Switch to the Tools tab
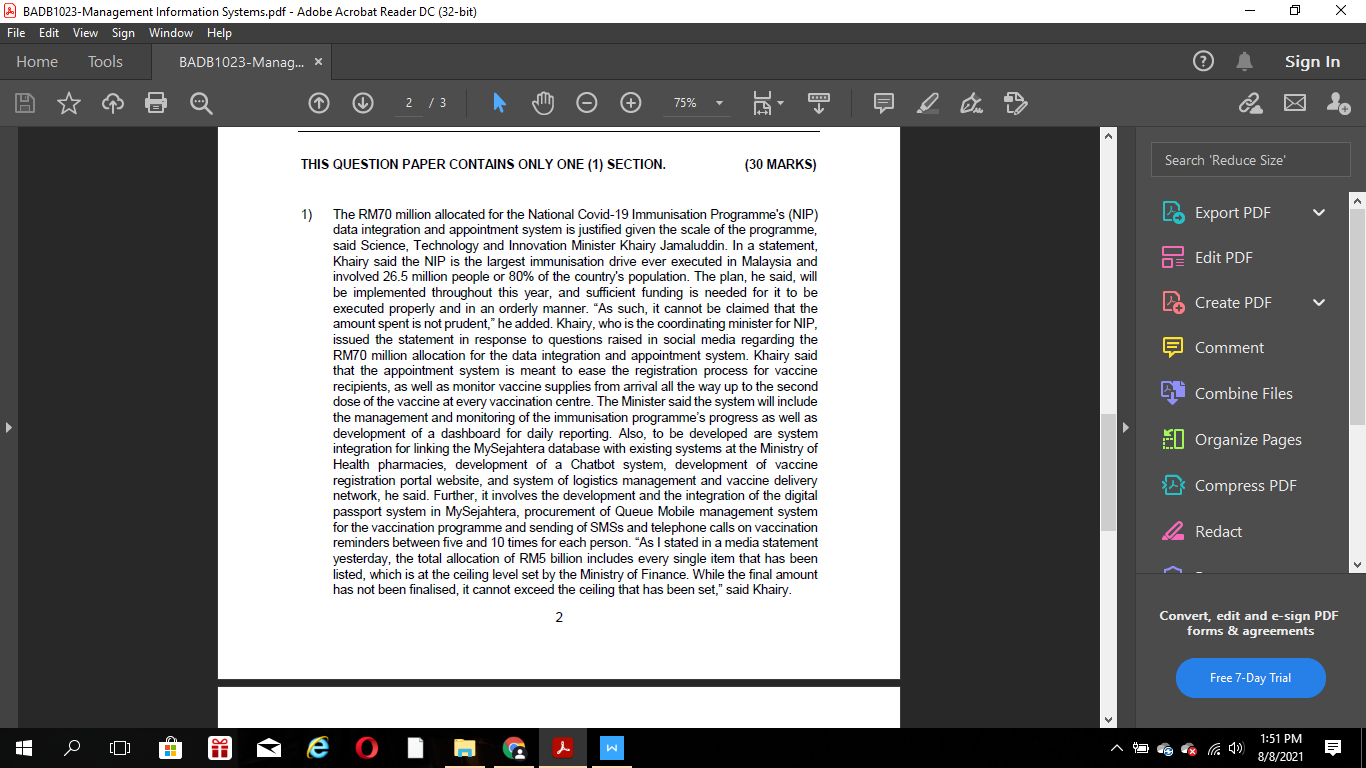The image size is (1366, 768). [x=105, y=61]
